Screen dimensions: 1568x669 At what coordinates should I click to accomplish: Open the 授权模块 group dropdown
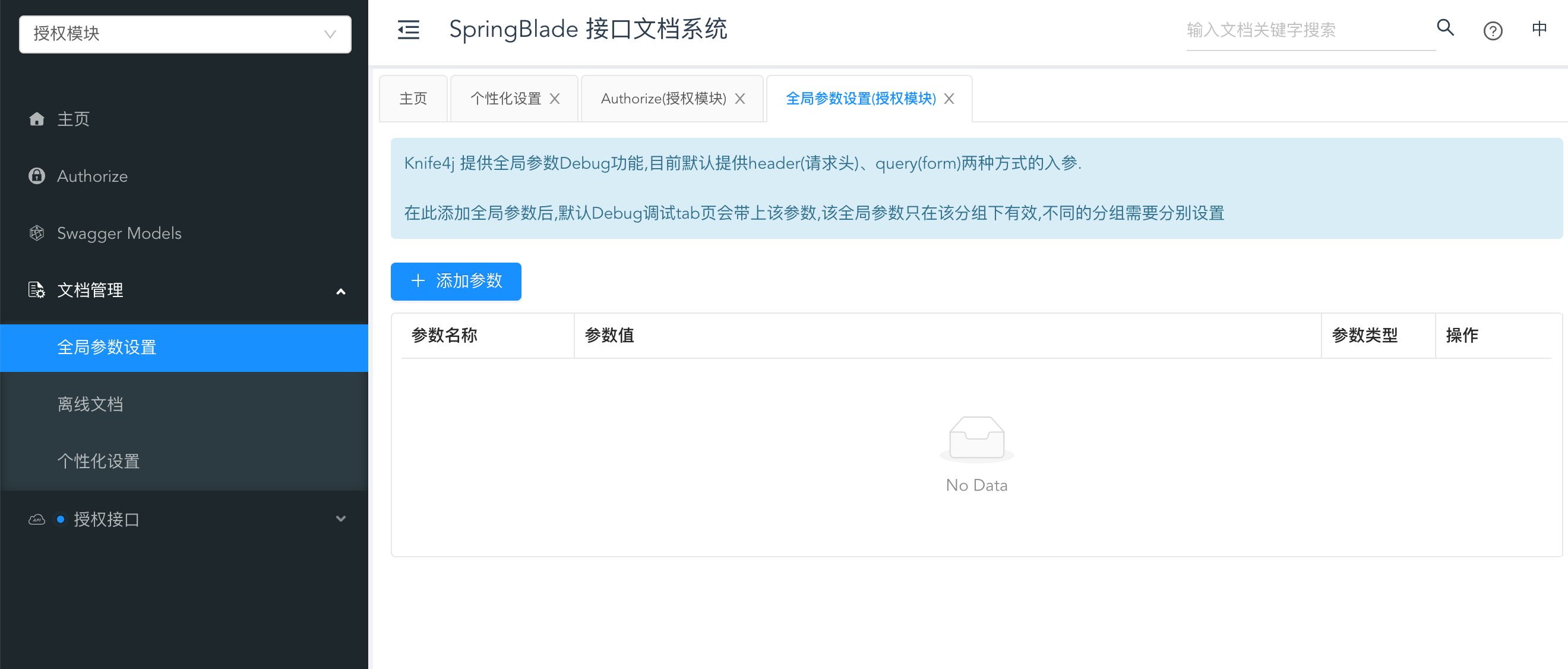185,33
